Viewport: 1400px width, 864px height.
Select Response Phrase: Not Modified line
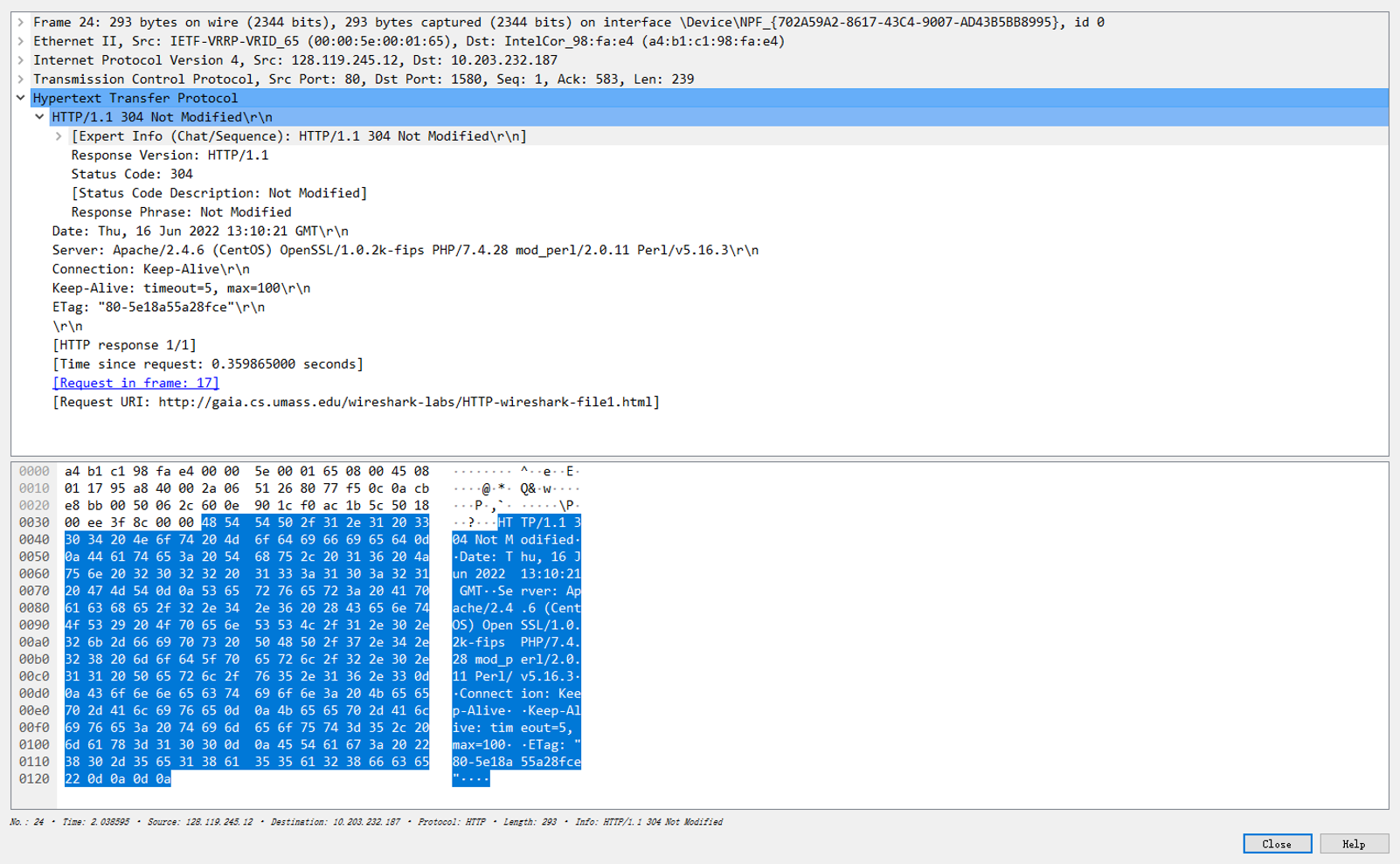[181, 212]
